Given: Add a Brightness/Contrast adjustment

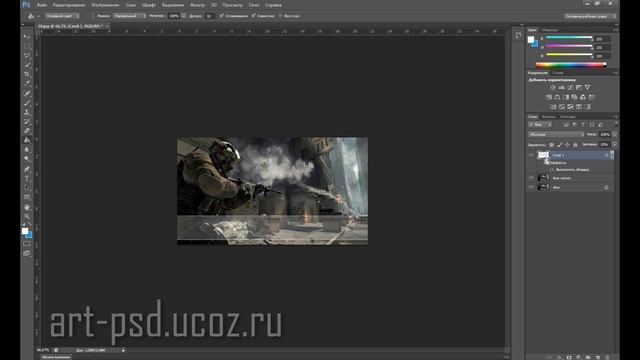Looking at the screenshot, I should click(553, 87).
